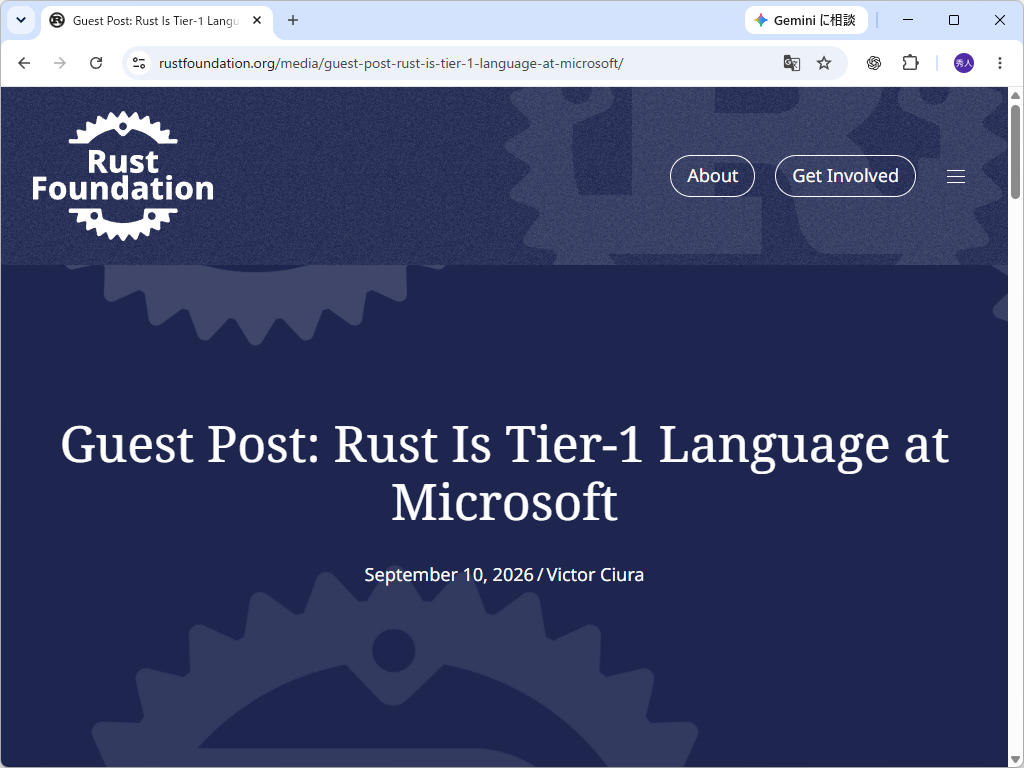This screenshot has width=1024, height=768.
Task: Click the Rust Foundation logo
Action: pyautogui.click(x=123, y=176)
